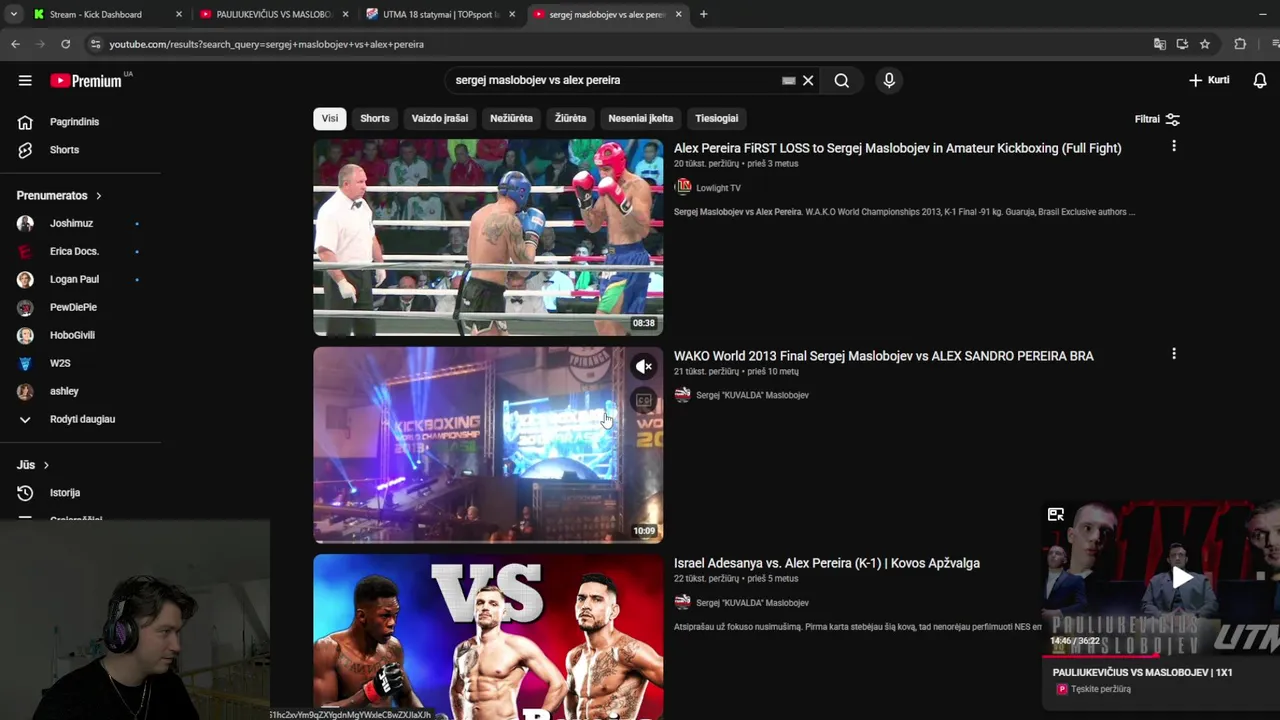Open WAKO World 2013 Final video title
Image resolution: width=1280 pixels, height=720 pixels.
pyautogui.click(x=884, y=356)
